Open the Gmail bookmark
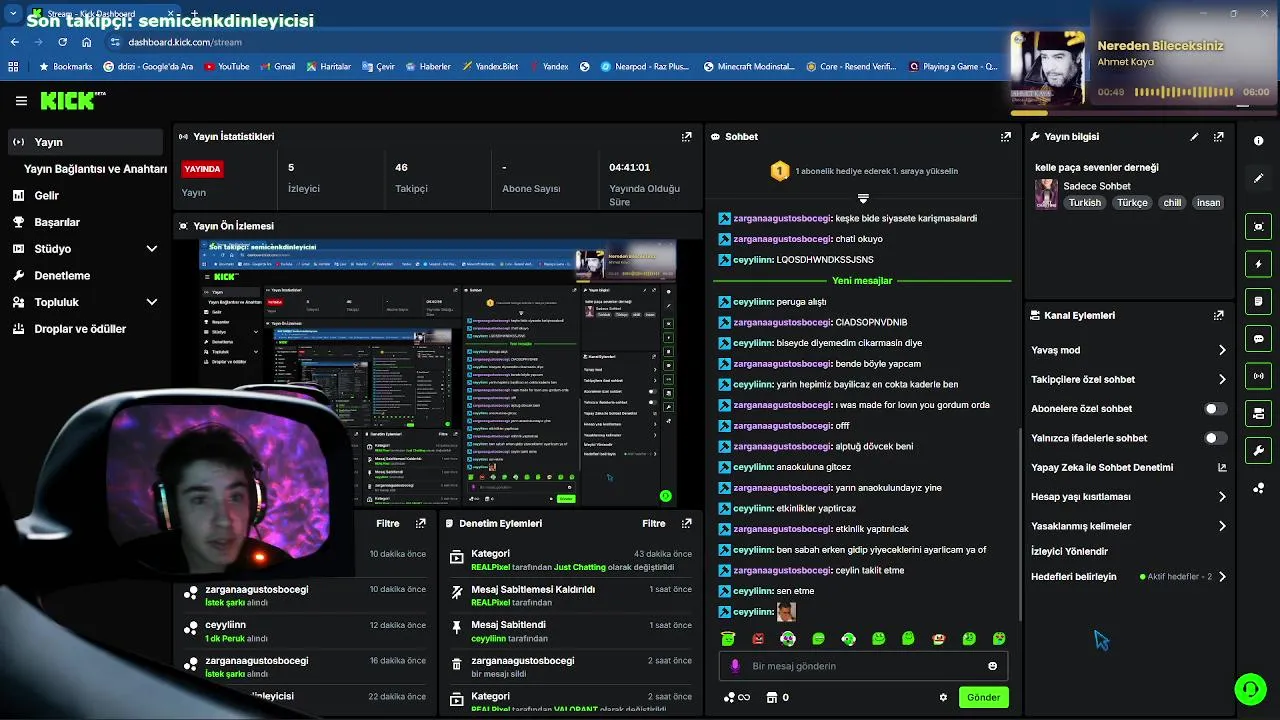Viewport: 1280px width, 720px height. pyautogui.click(x=277, y=67)
